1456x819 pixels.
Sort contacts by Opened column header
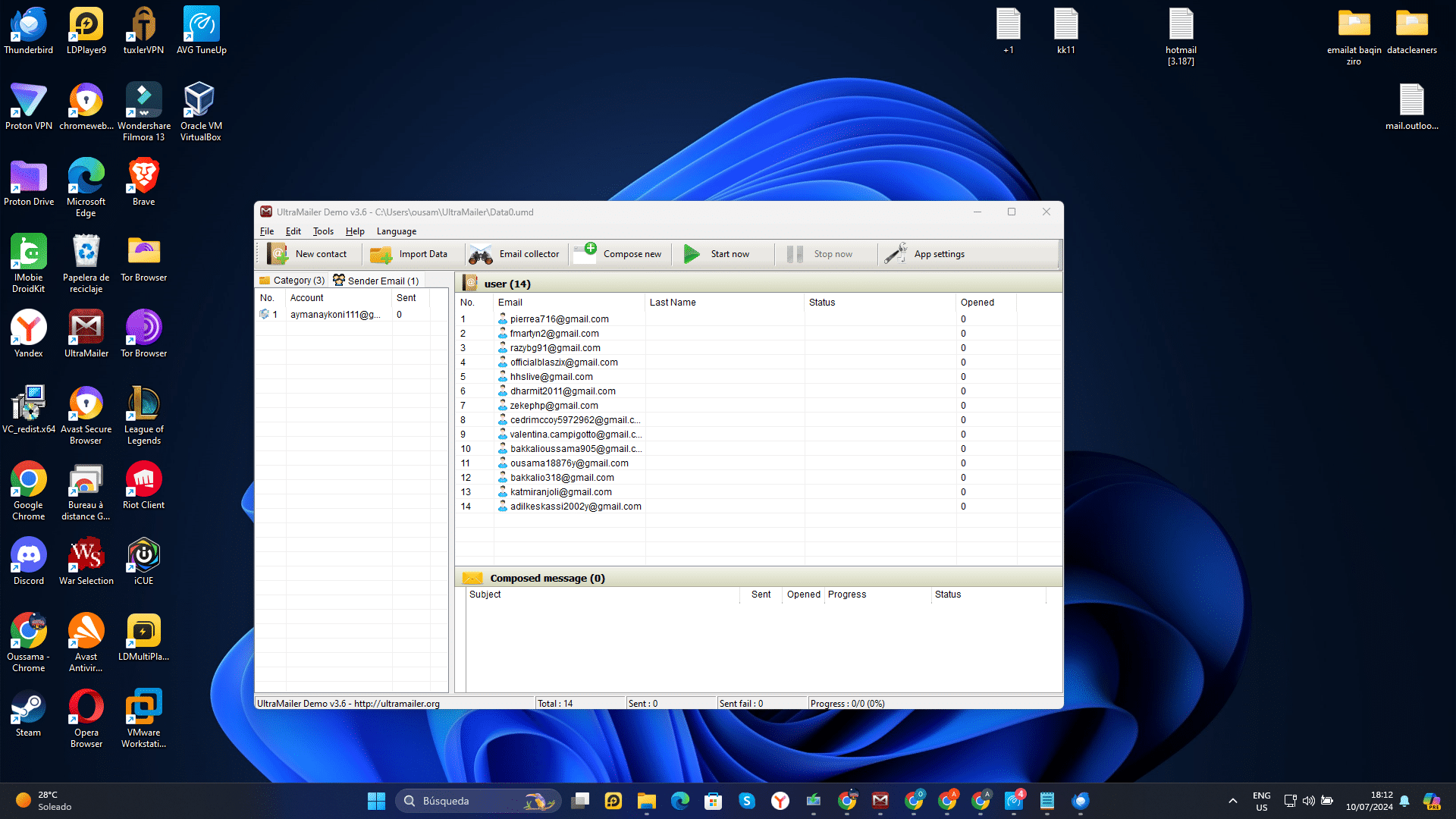click(x=987, y=303)
